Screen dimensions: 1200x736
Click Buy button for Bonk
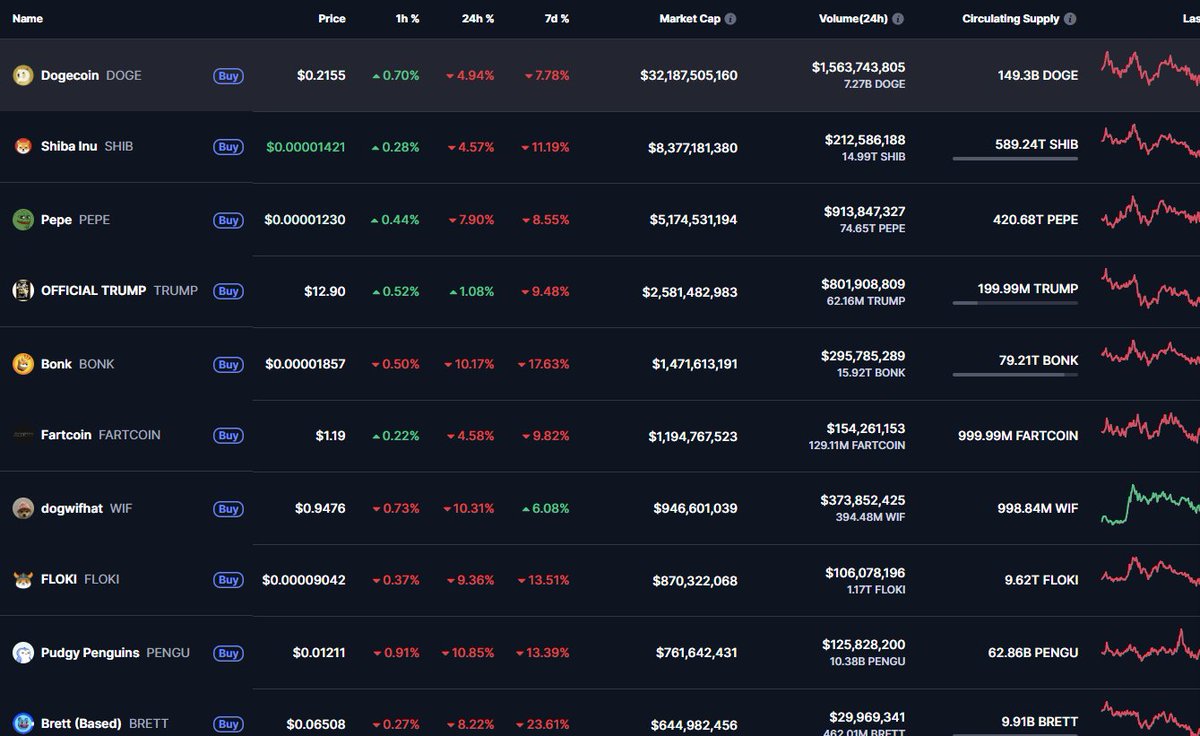pyautogui.click(x=228, y=364)
